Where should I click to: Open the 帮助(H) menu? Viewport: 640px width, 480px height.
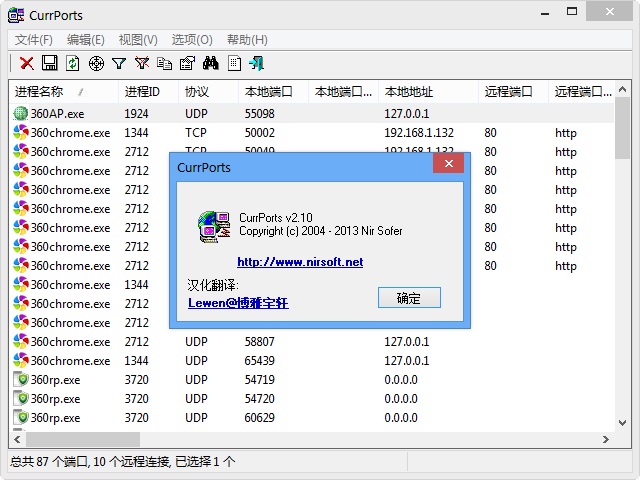click(247, 40)
